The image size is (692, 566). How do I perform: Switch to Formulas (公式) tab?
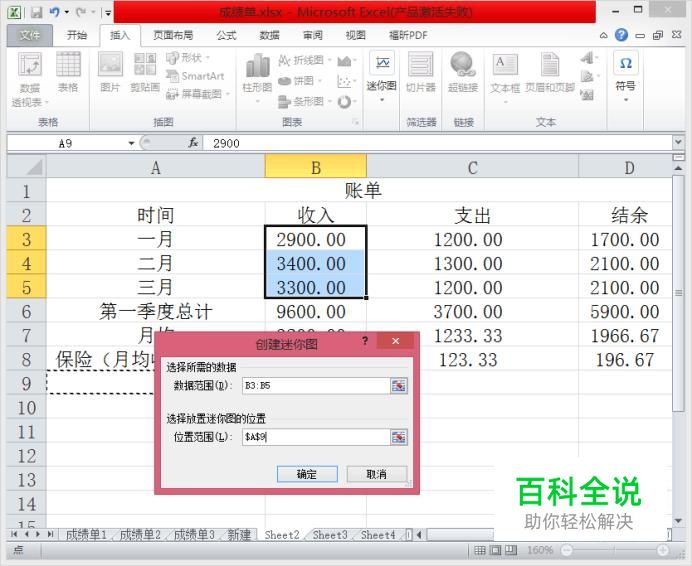(x=227, y=35)
